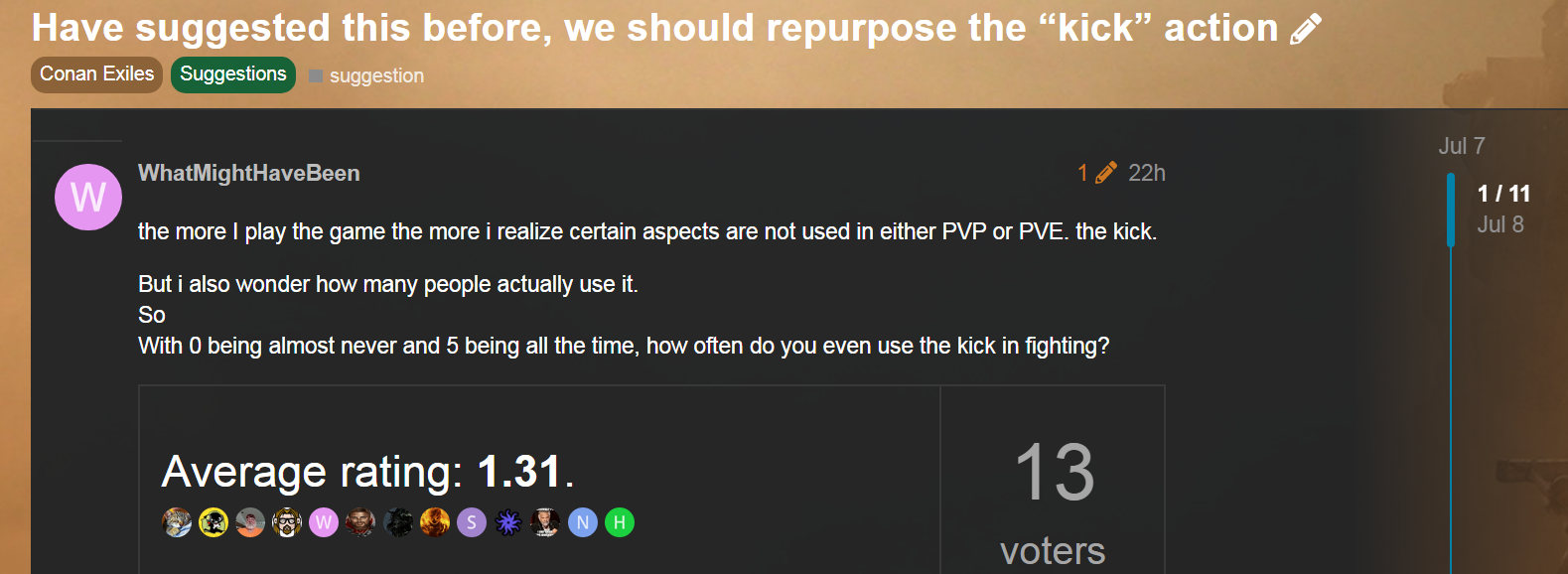Click the 1 / 11 post counter

coord(1503,194)
